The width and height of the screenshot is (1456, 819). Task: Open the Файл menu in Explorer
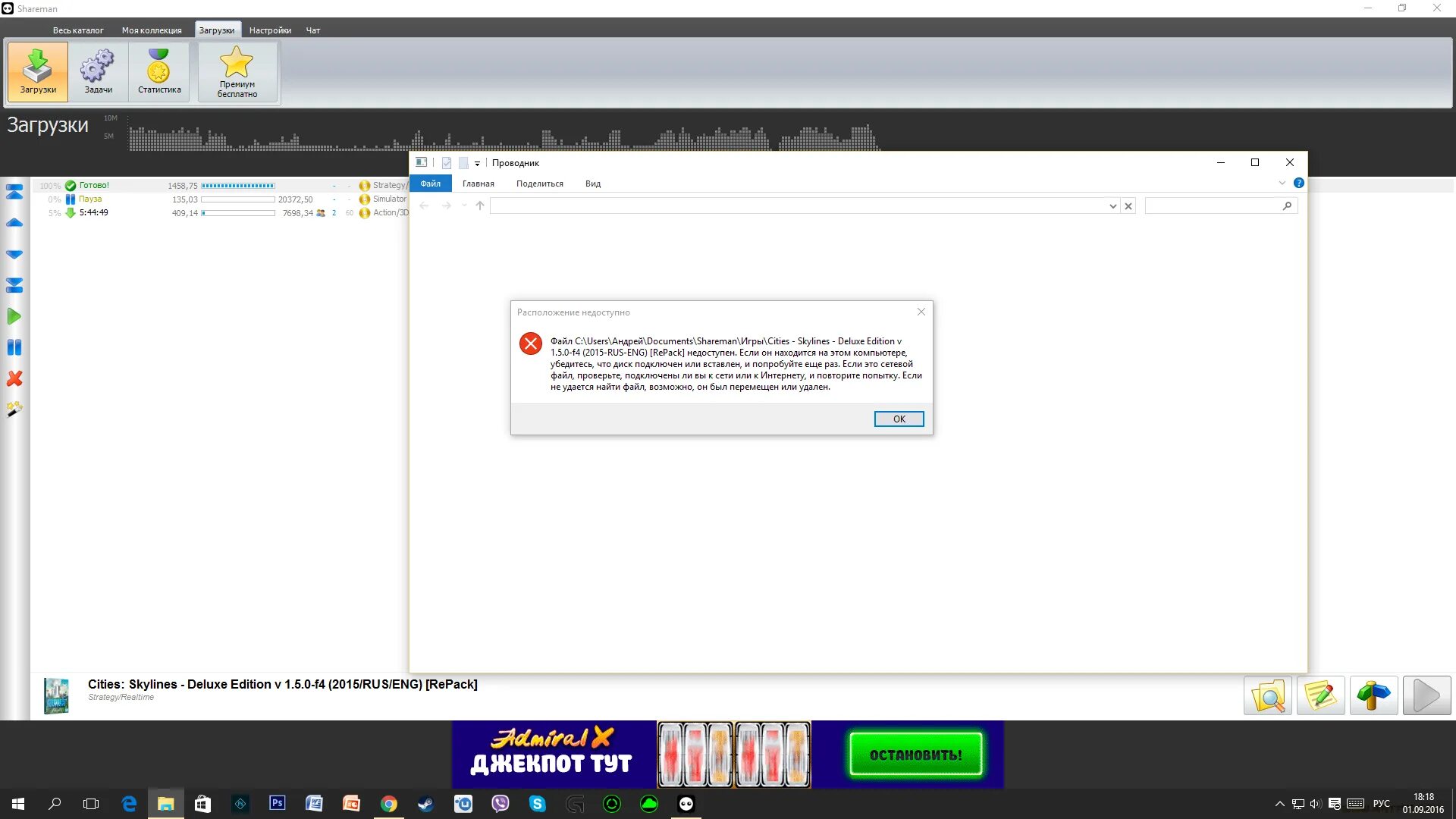(430, 184)
